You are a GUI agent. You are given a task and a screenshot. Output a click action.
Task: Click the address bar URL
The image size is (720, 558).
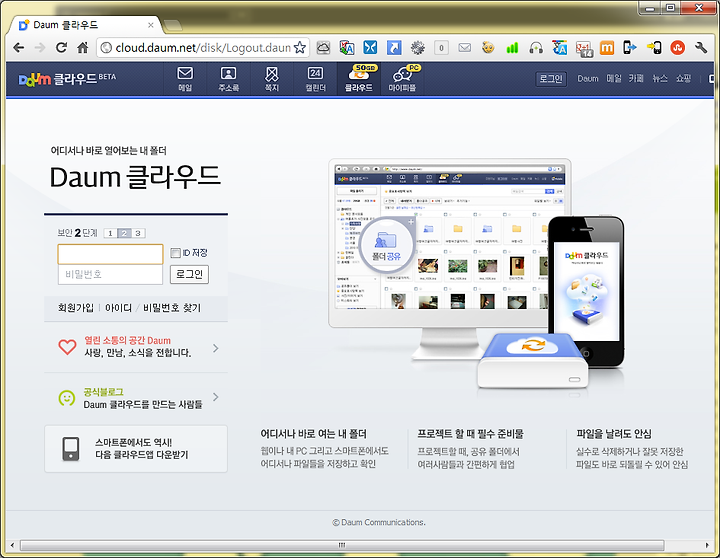[x=202, y=48]
